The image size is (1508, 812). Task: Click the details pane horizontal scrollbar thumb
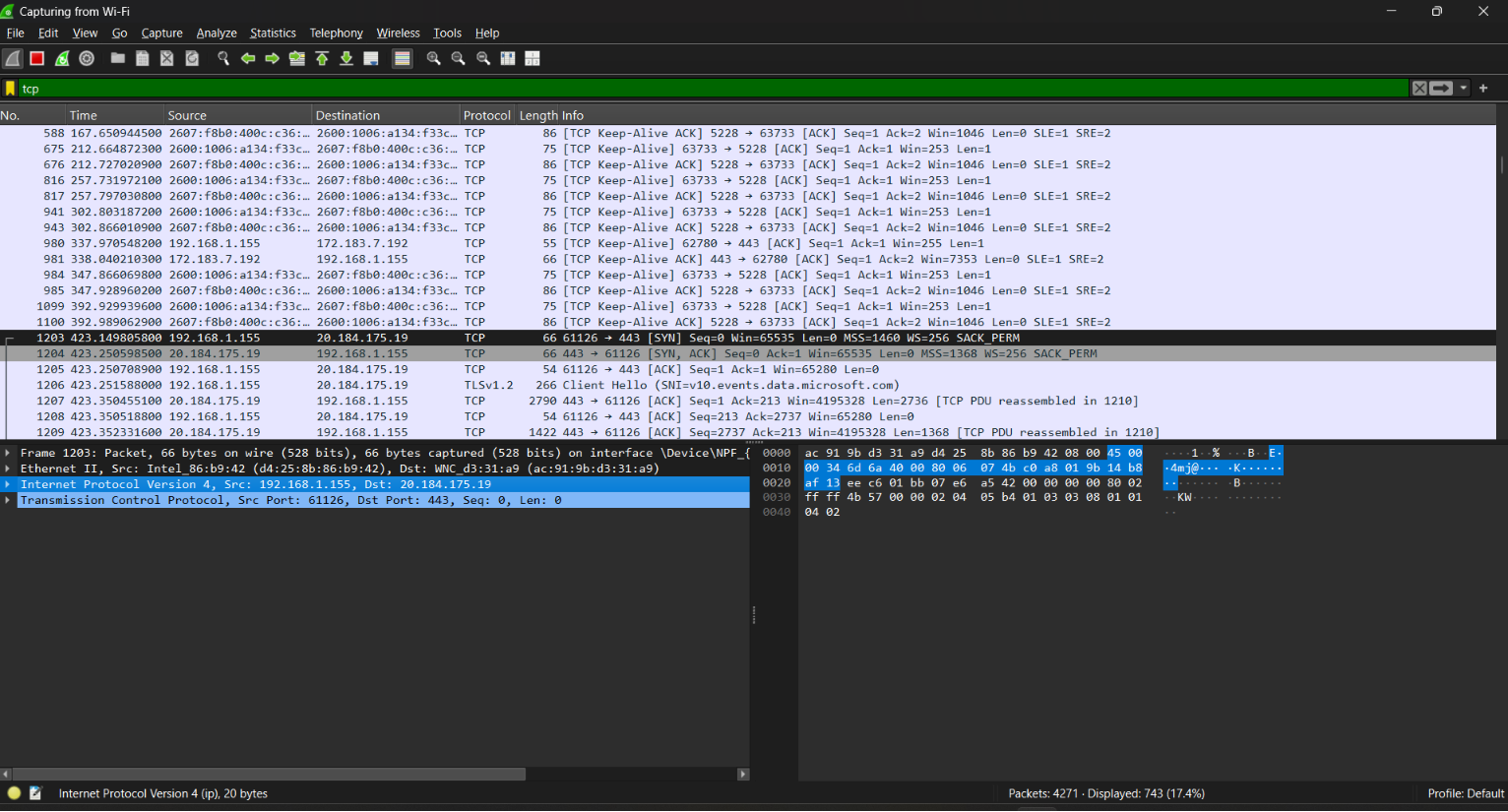click(269, 775)
